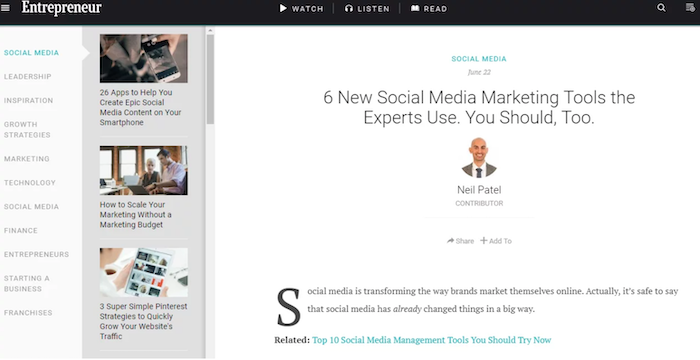Image resolution: width=700 pixels, height=360 pixels.
Task: Click the Share arrow icon
Action: (x=450, y=241)
